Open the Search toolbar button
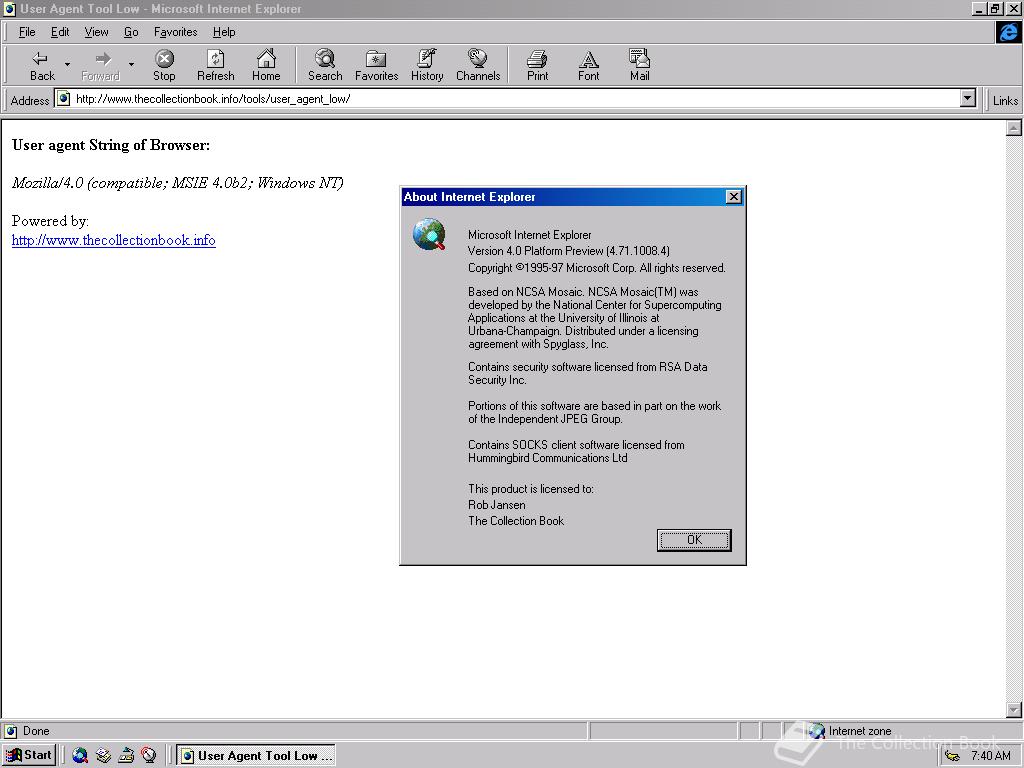 coord(325,65)
